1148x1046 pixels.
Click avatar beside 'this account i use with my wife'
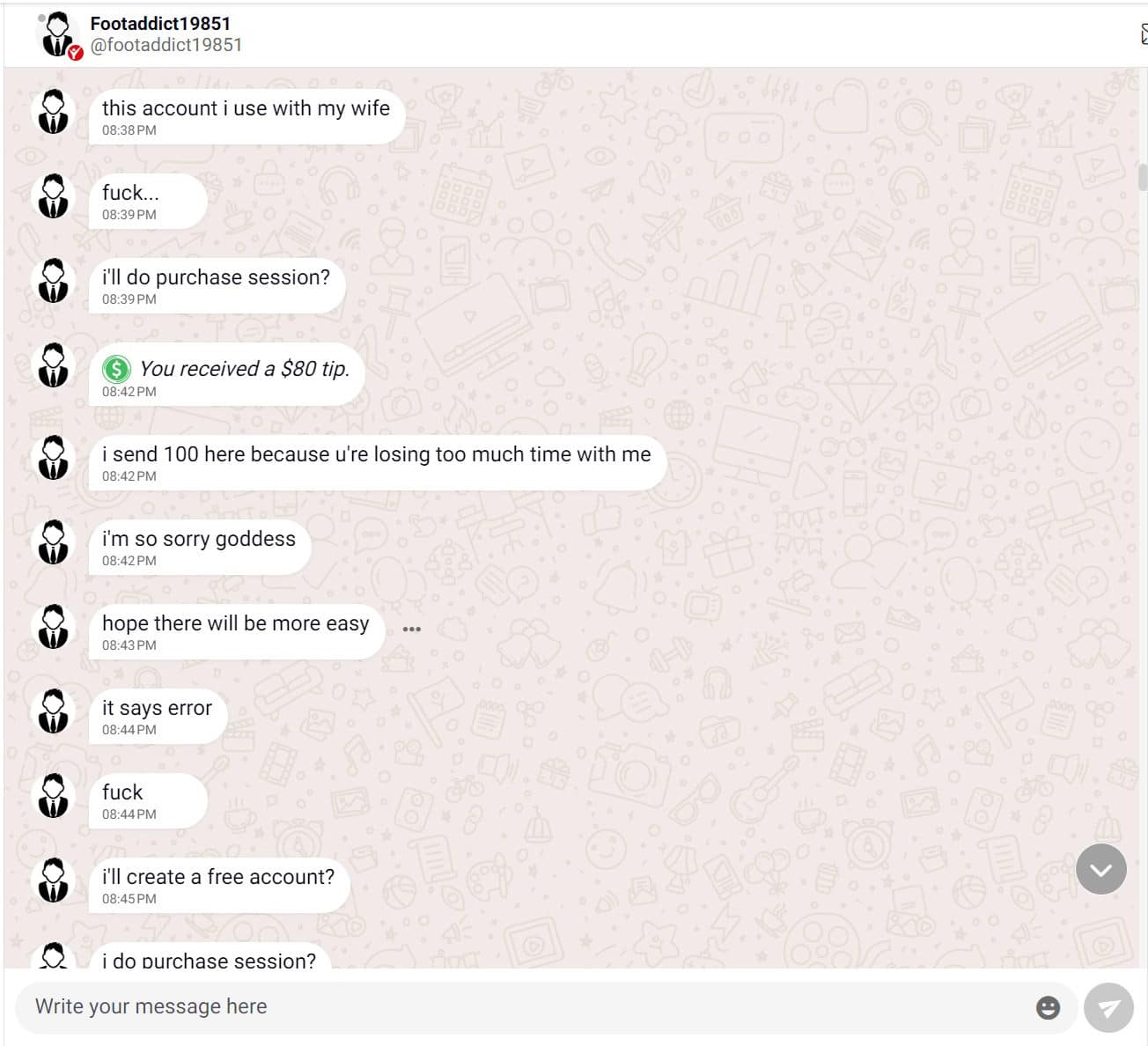54,112
